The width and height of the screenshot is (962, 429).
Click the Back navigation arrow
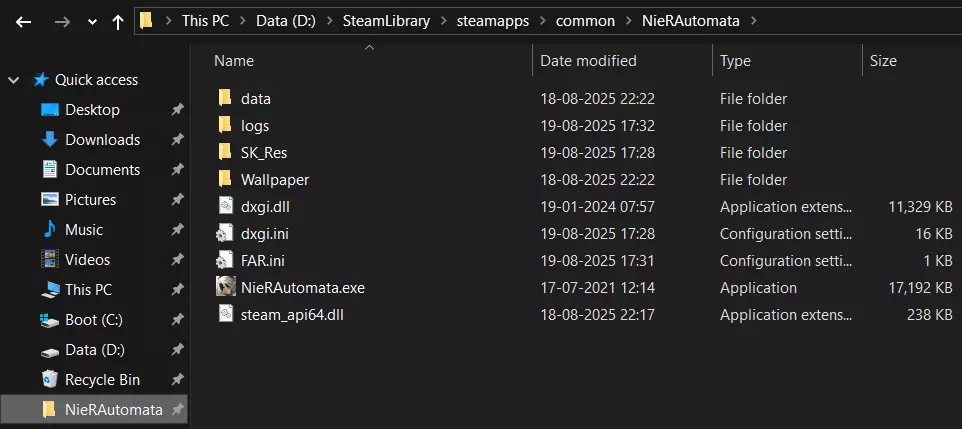click(23, 21)
